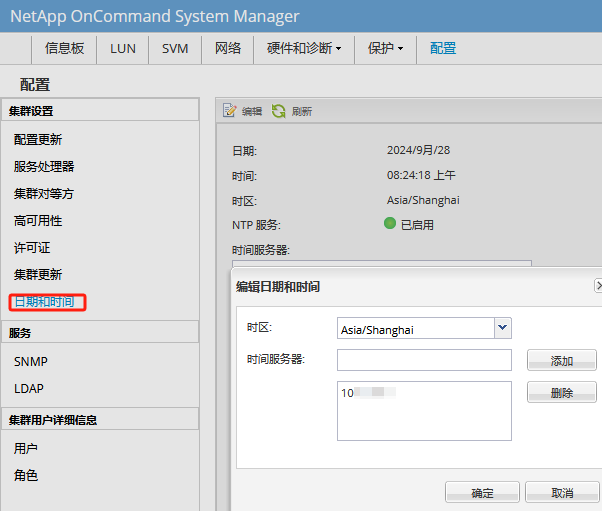Open the 时区 Asia/Shanghai dropdown arrow

point(503,328)
